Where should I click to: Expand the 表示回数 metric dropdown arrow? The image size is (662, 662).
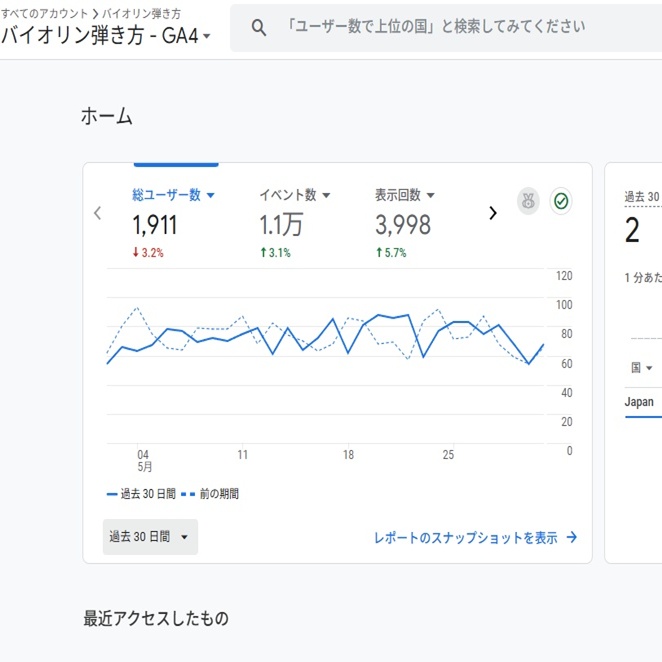point(431,196)
